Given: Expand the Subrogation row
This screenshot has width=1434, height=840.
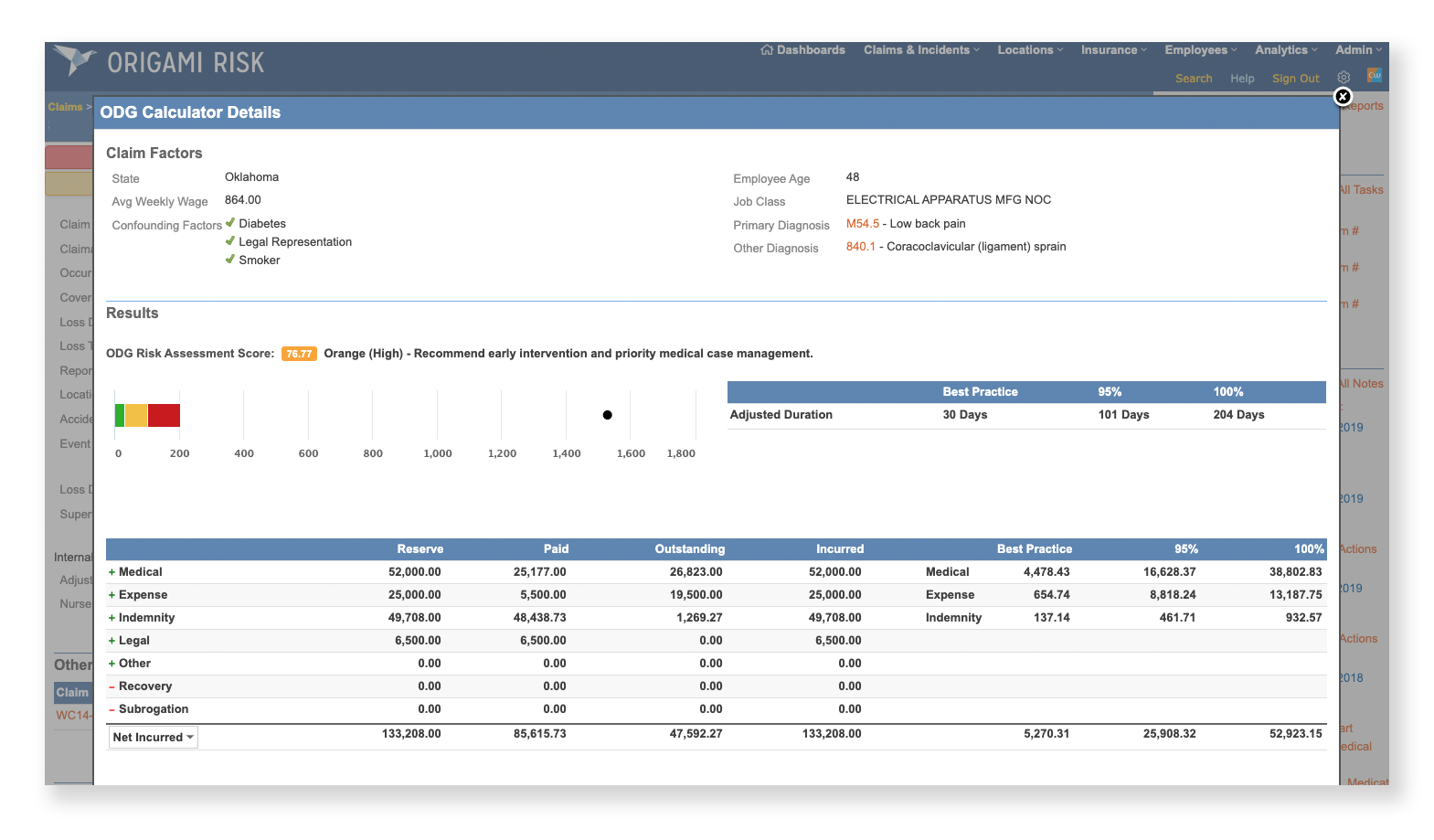Looking at the screenshot, I should pyautogui.click(x=112, y=709).
